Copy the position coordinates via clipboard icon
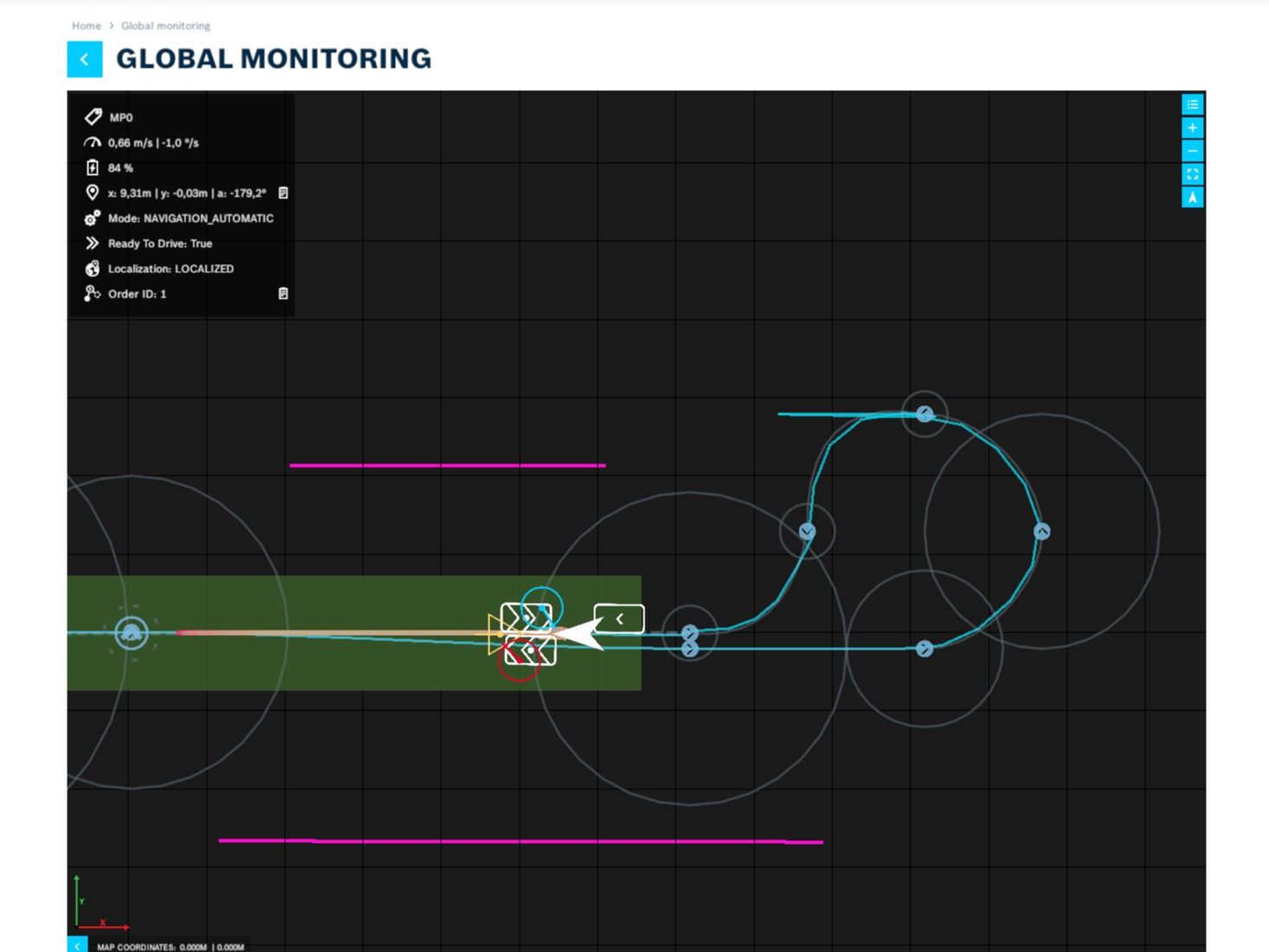 283,192
